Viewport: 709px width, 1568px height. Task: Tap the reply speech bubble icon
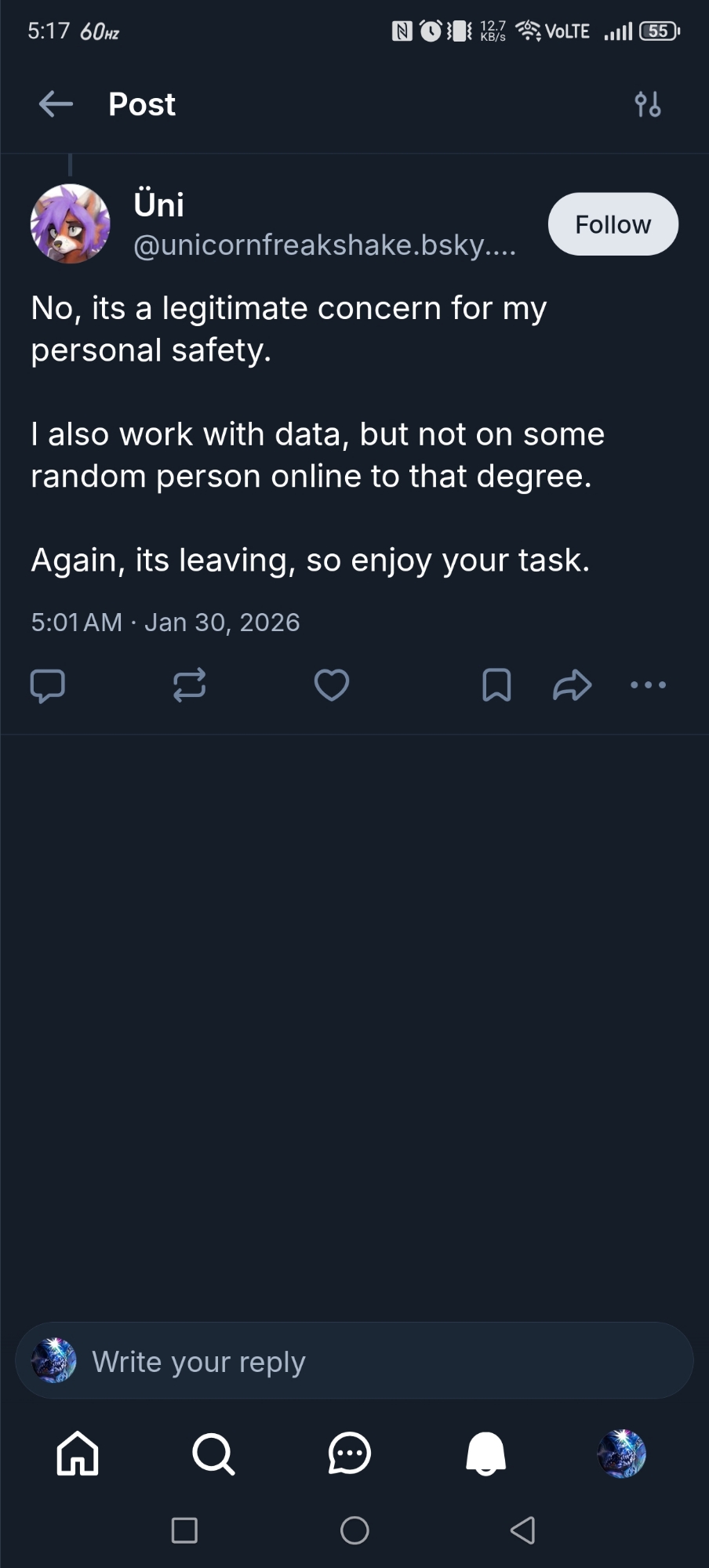47,685
